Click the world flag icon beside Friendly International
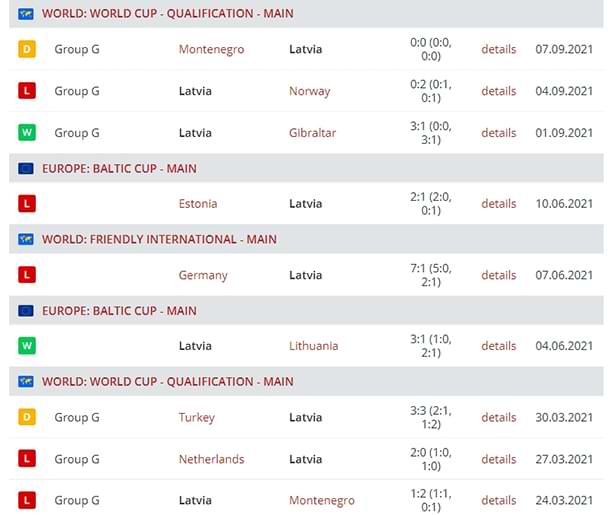Viewport: 612px width, 515px height. (26, 239)
